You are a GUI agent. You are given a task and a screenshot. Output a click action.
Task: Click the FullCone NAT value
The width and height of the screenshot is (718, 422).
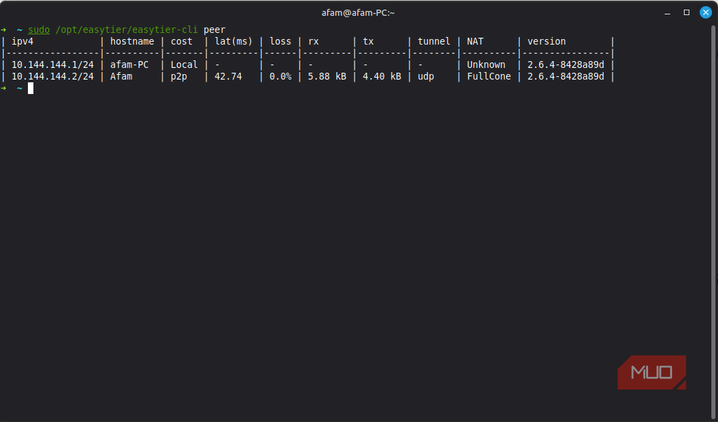click(489, 76)
